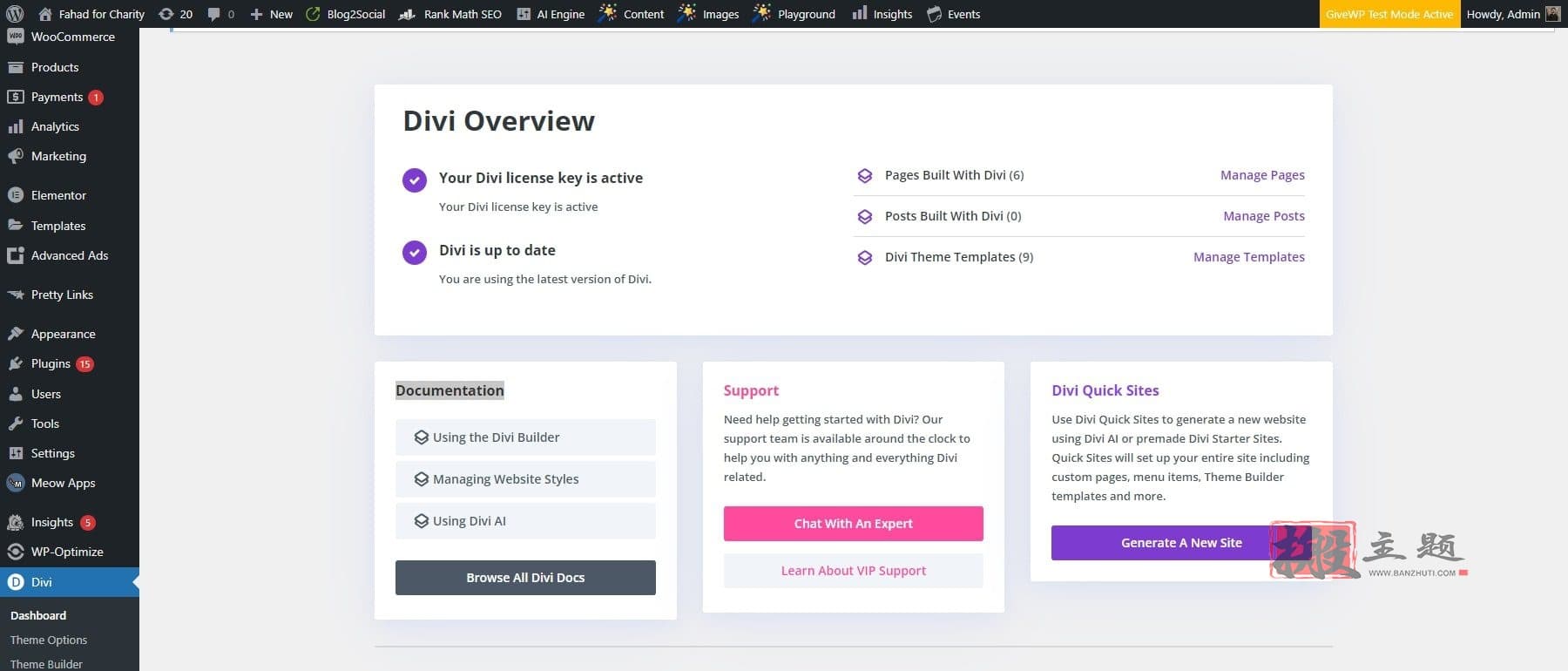Click the license key active checkmark icon
The width and height of the screenshot is (1568, 671).
click(415, 180)
